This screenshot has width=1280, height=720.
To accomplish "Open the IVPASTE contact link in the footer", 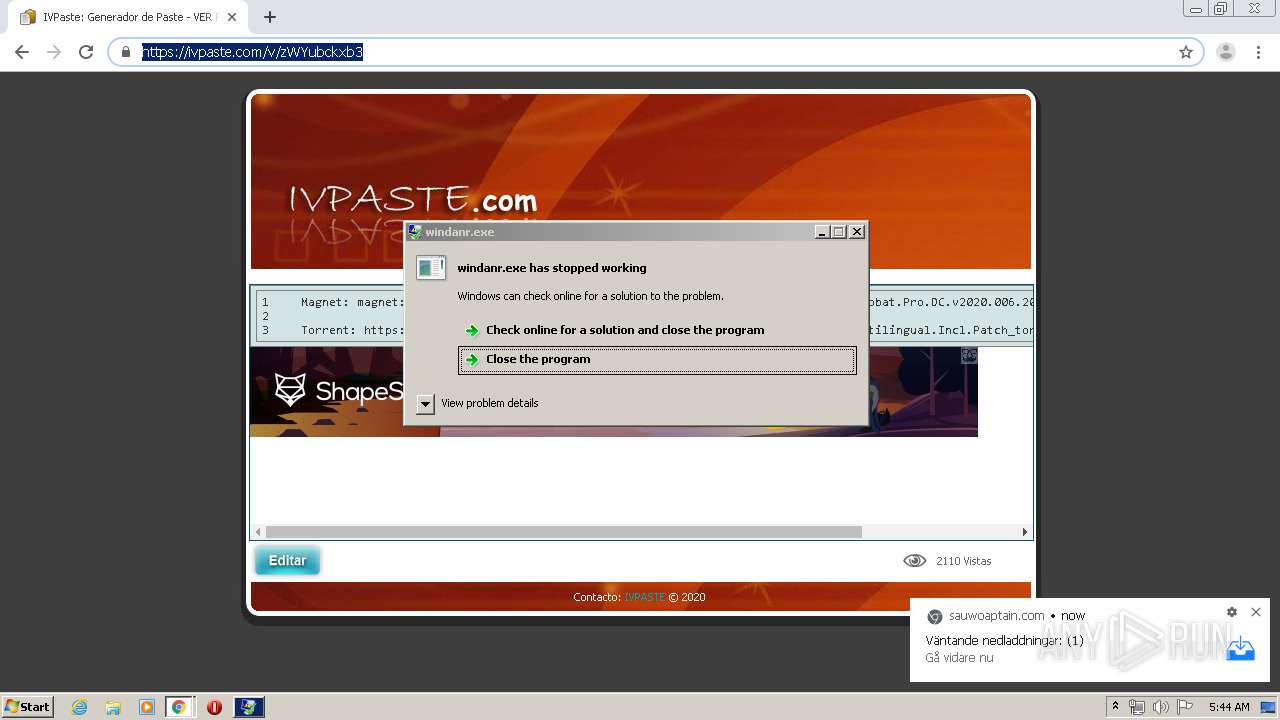I will pyautogui.click(x=644, y=597).
